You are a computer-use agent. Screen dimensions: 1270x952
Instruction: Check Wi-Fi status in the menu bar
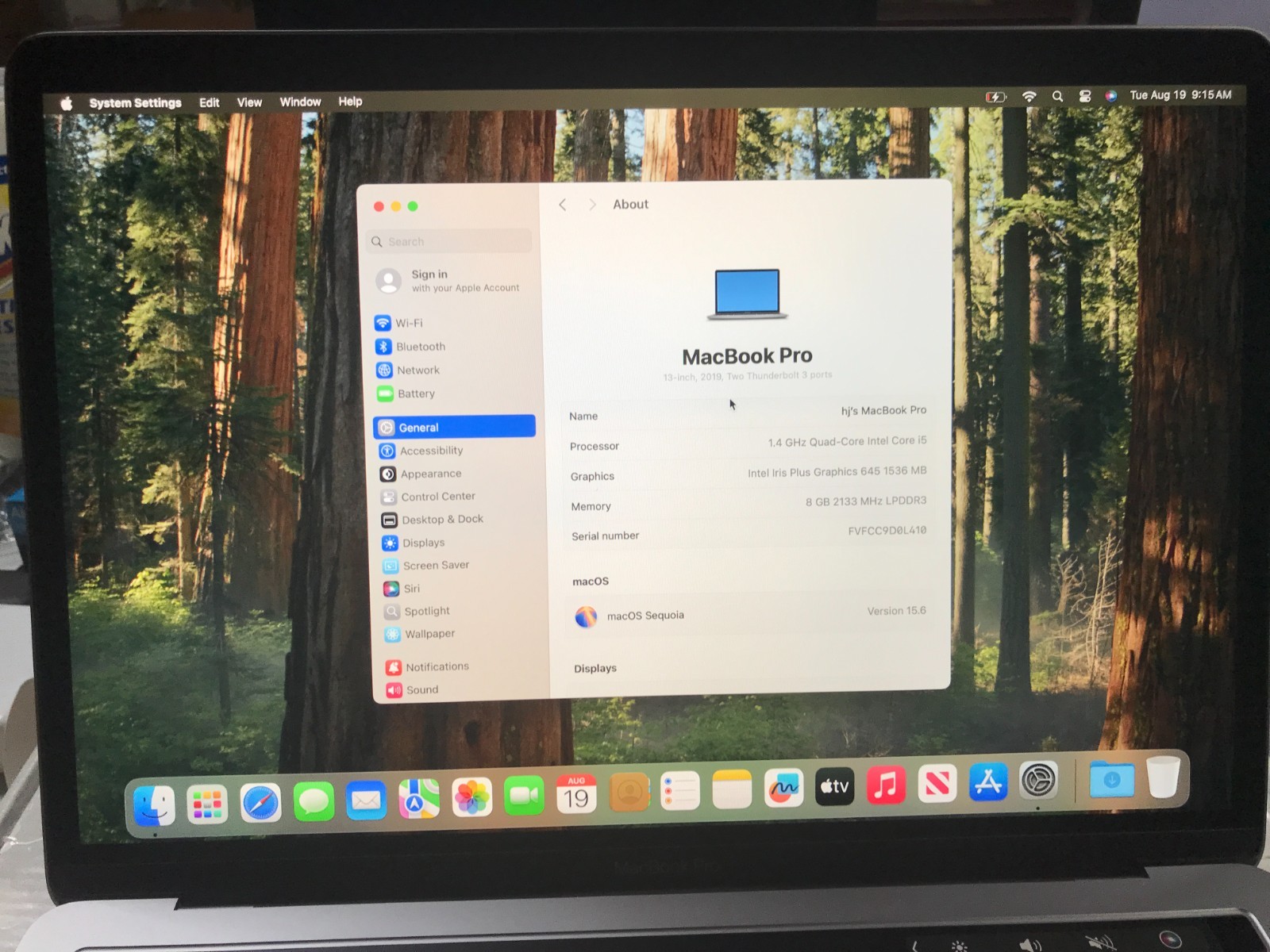[x=1029, y=95]
